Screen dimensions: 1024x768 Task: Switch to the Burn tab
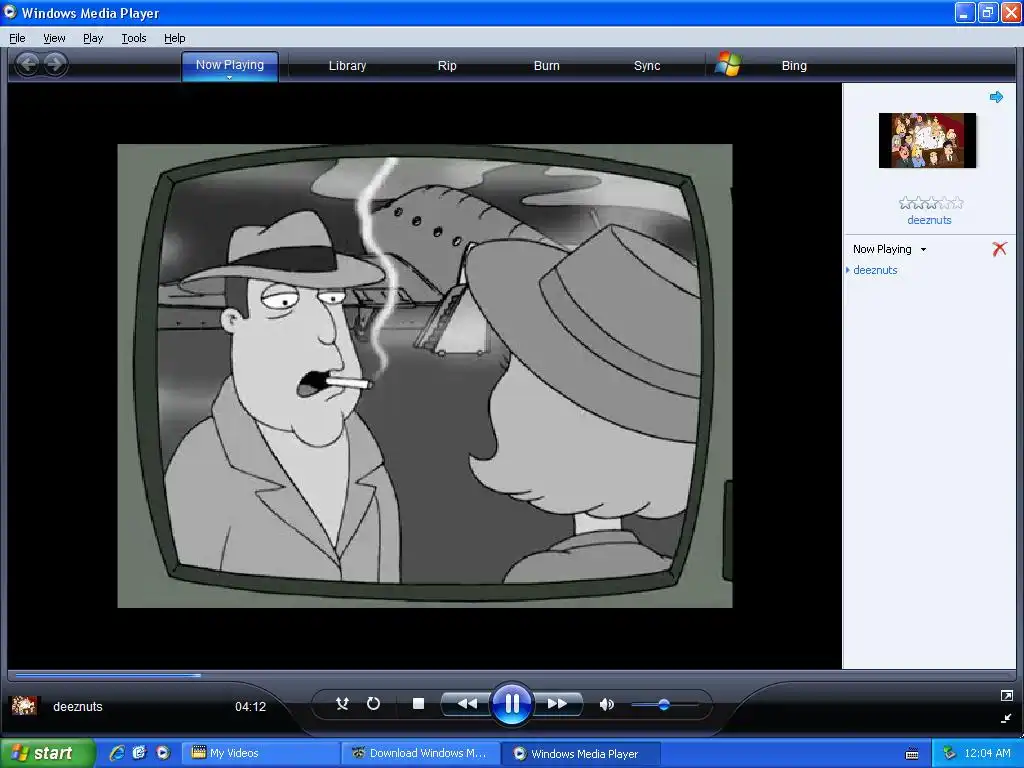pos(547,65)
